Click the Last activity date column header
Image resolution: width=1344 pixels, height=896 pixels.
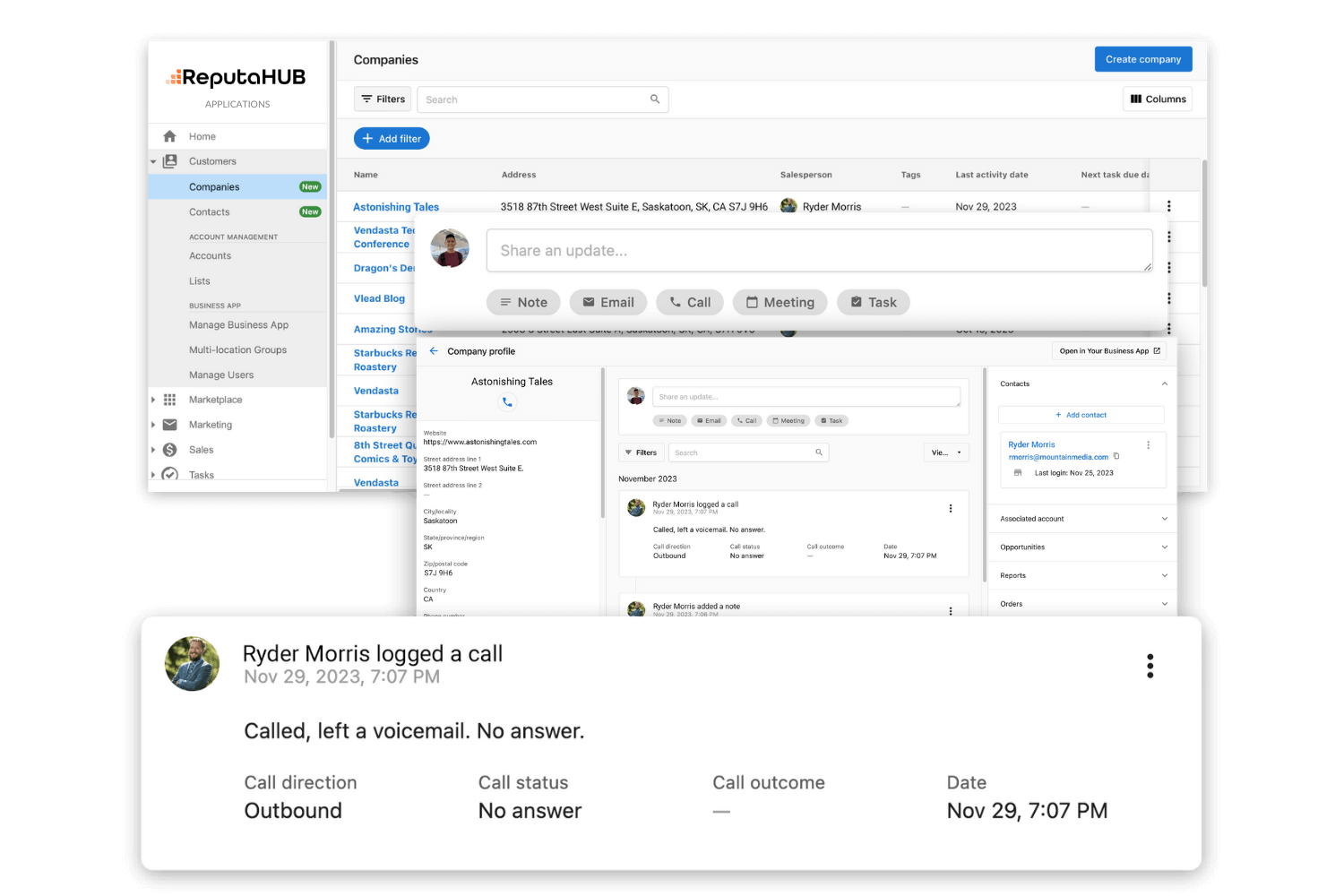[x=992, y=175]
